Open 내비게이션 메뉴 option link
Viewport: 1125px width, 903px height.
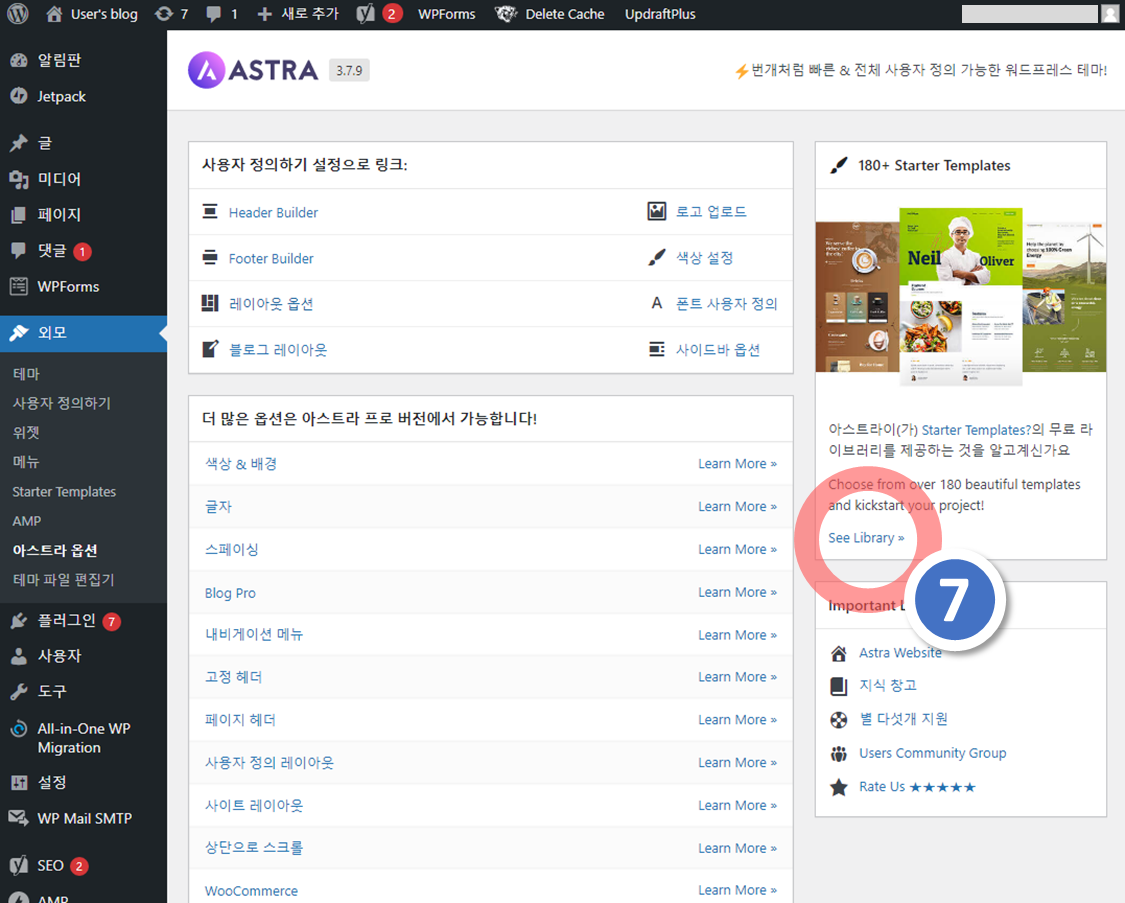tap(254, 634)
